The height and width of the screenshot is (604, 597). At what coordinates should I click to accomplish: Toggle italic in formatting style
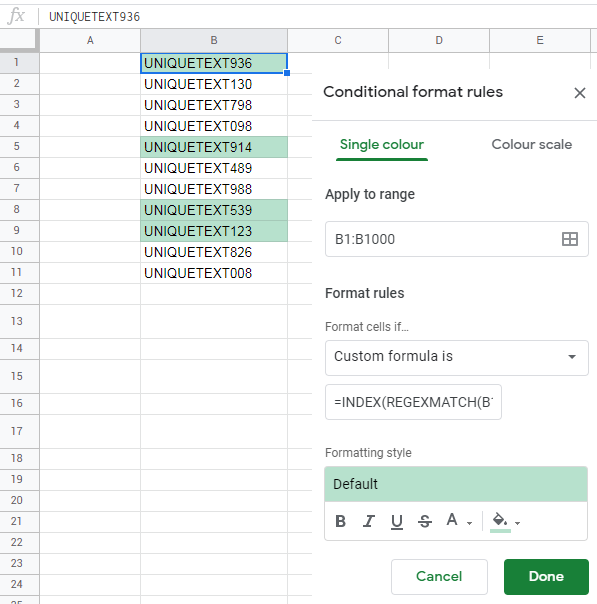(369, 521)
